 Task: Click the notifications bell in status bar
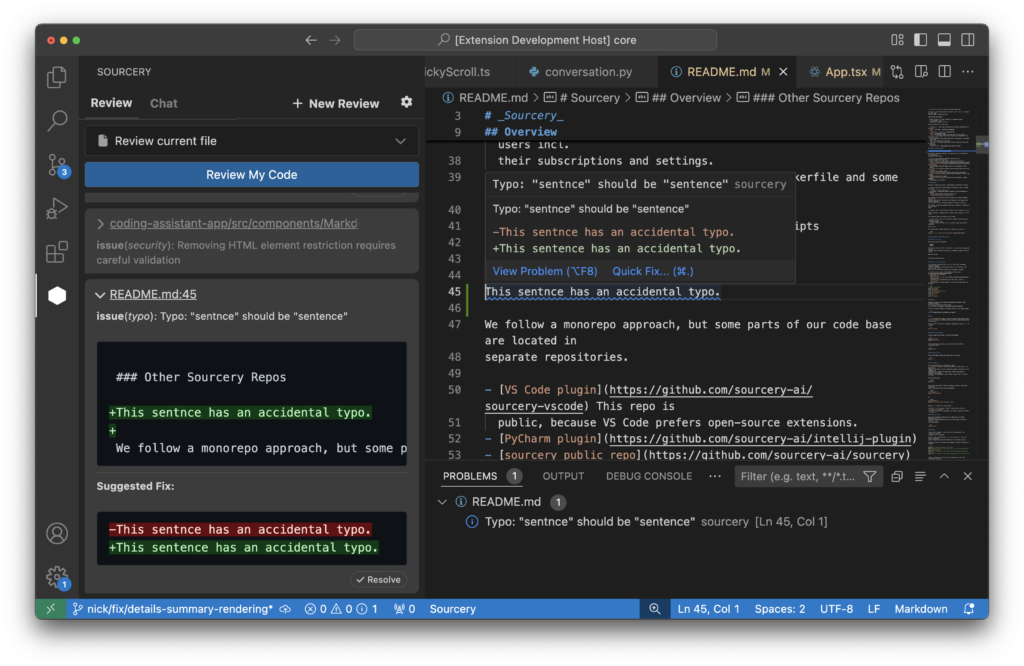pos(969,609)
